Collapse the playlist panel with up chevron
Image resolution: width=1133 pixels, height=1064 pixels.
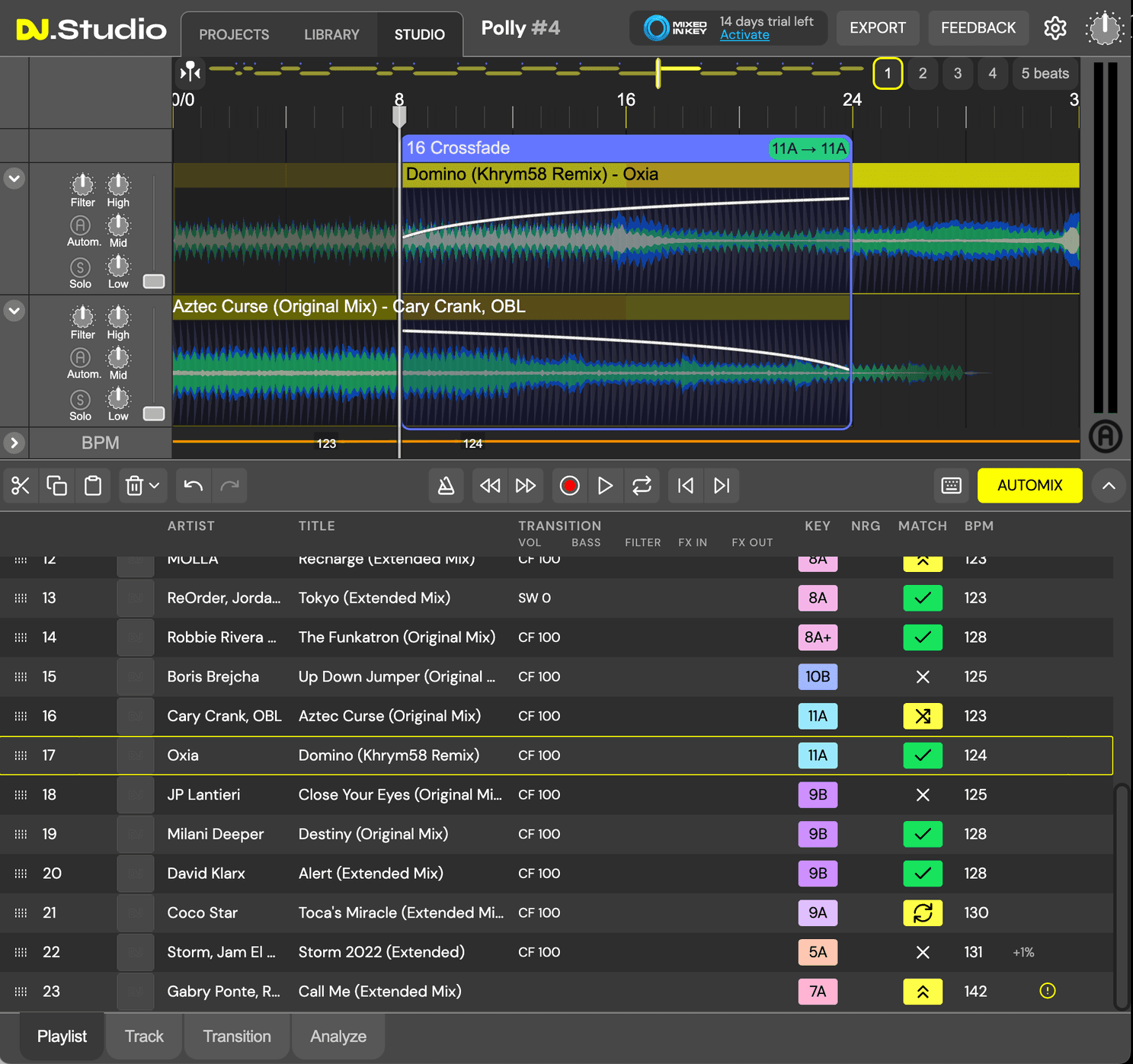pos(1109,486)
